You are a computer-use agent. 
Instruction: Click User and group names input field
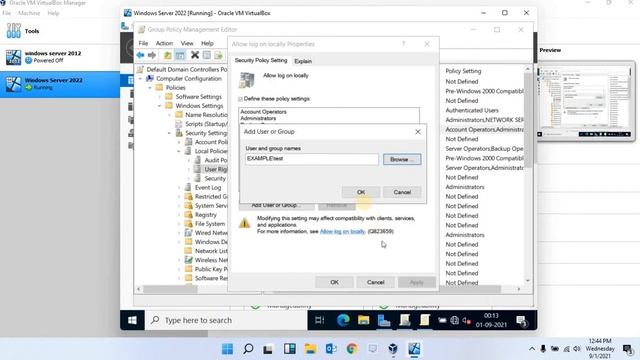tap(312, 159)
